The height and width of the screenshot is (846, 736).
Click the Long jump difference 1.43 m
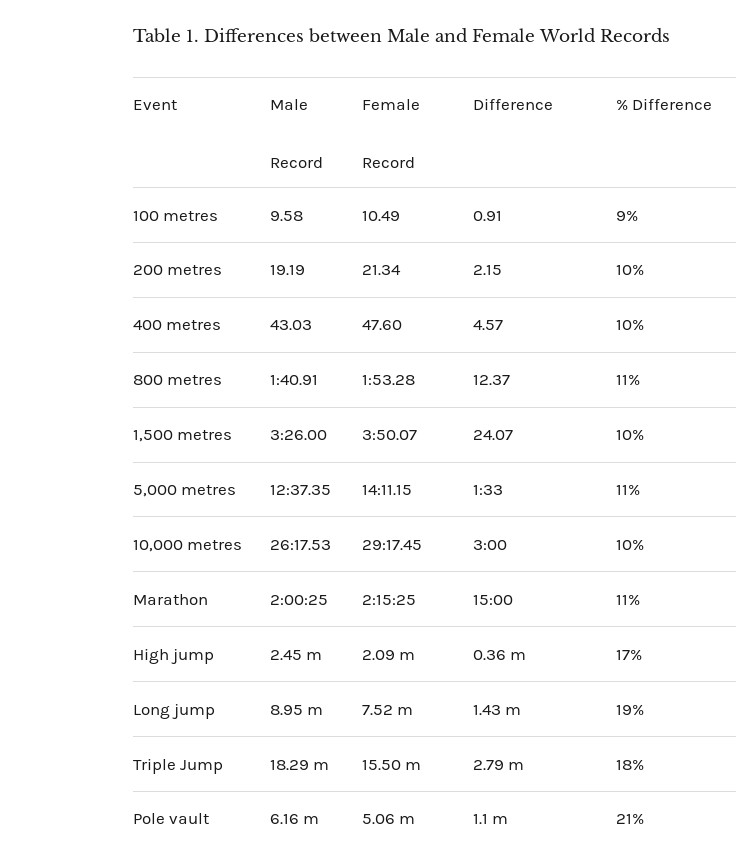pyautogui.click(x=496, y=710)
